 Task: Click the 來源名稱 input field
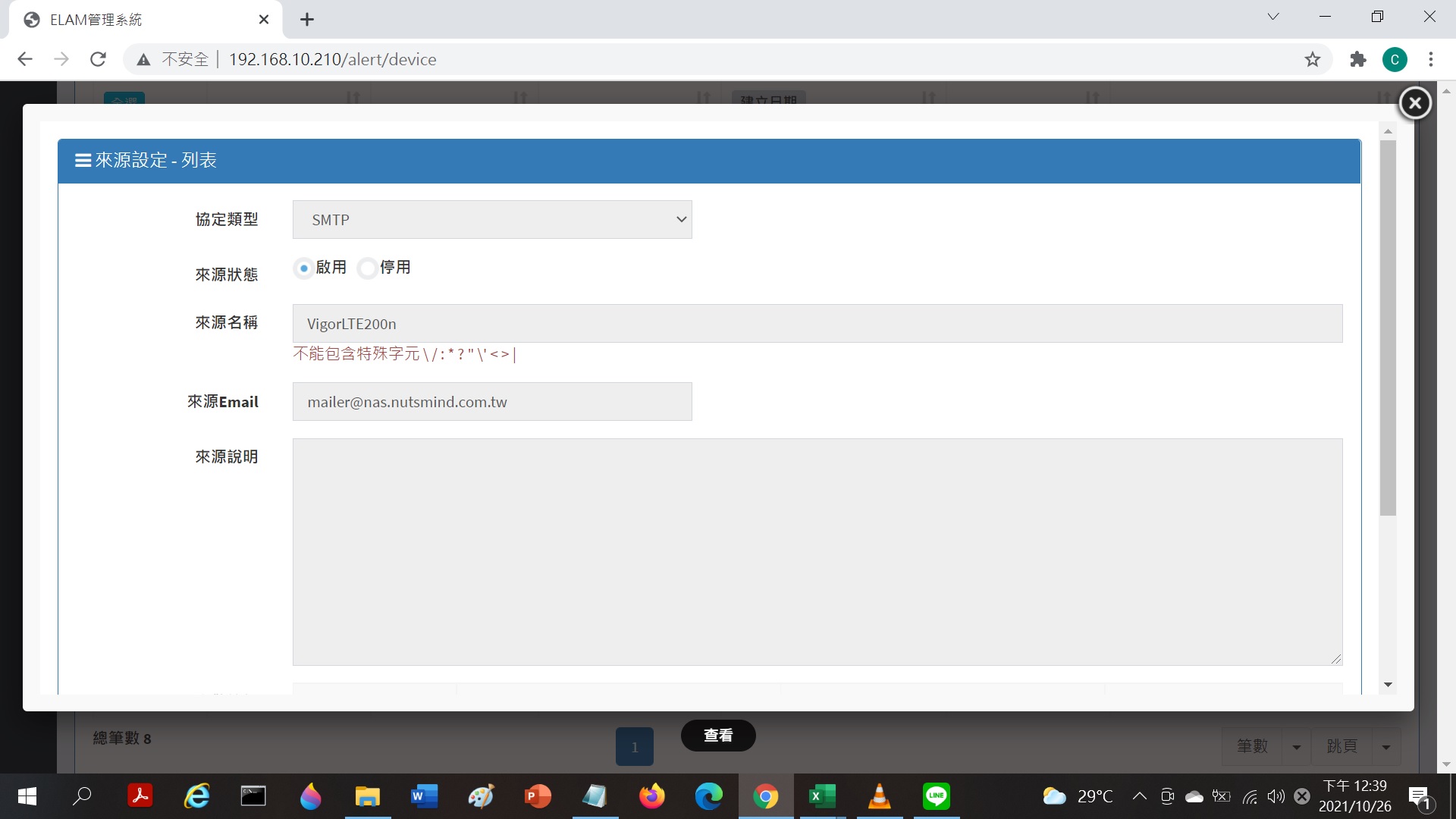817,324
